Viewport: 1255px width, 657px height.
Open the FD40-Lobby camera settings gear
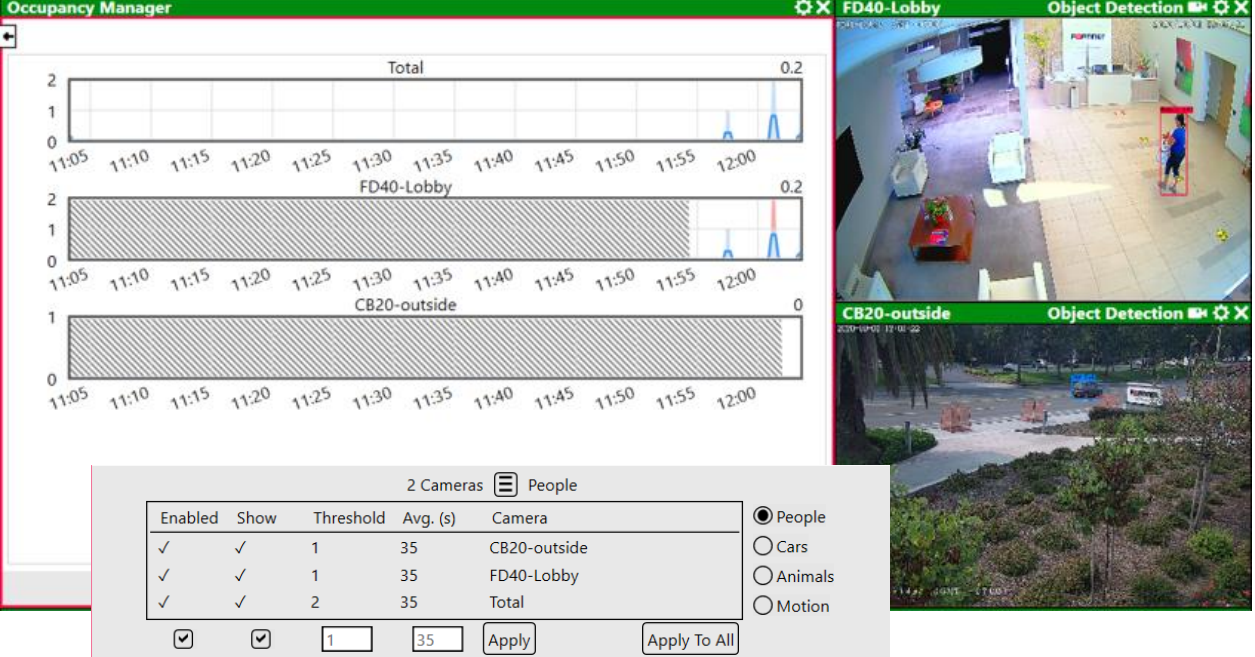(x=1222, y=8)
